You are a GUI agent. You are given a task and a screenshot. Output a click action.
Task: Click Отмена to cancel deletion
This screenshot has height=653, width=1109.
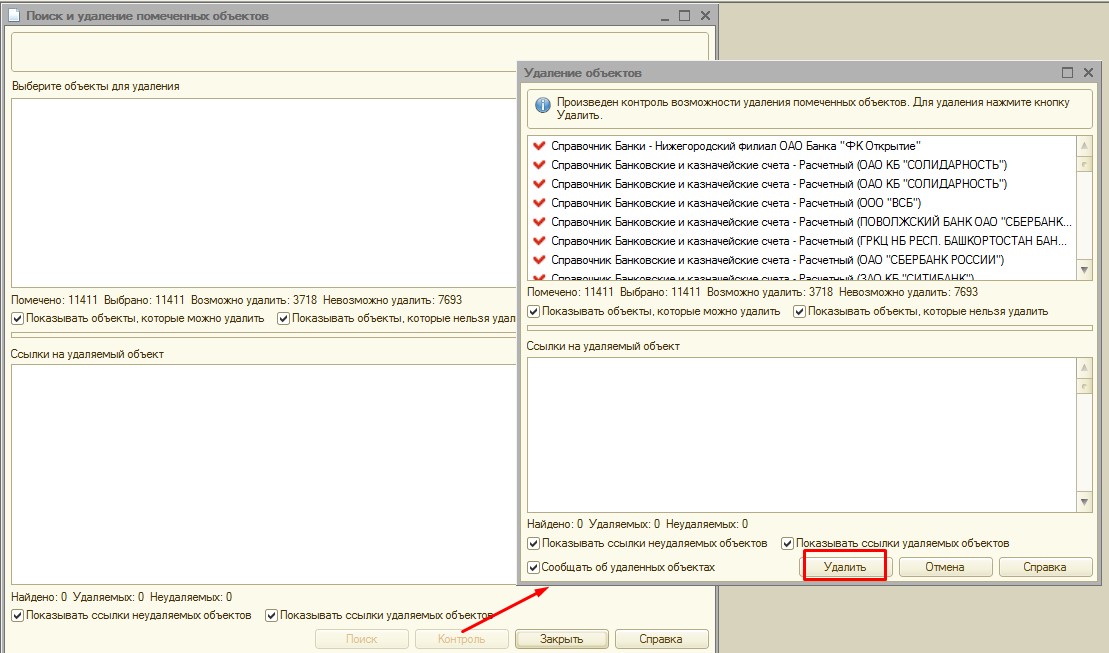[945, 567]
